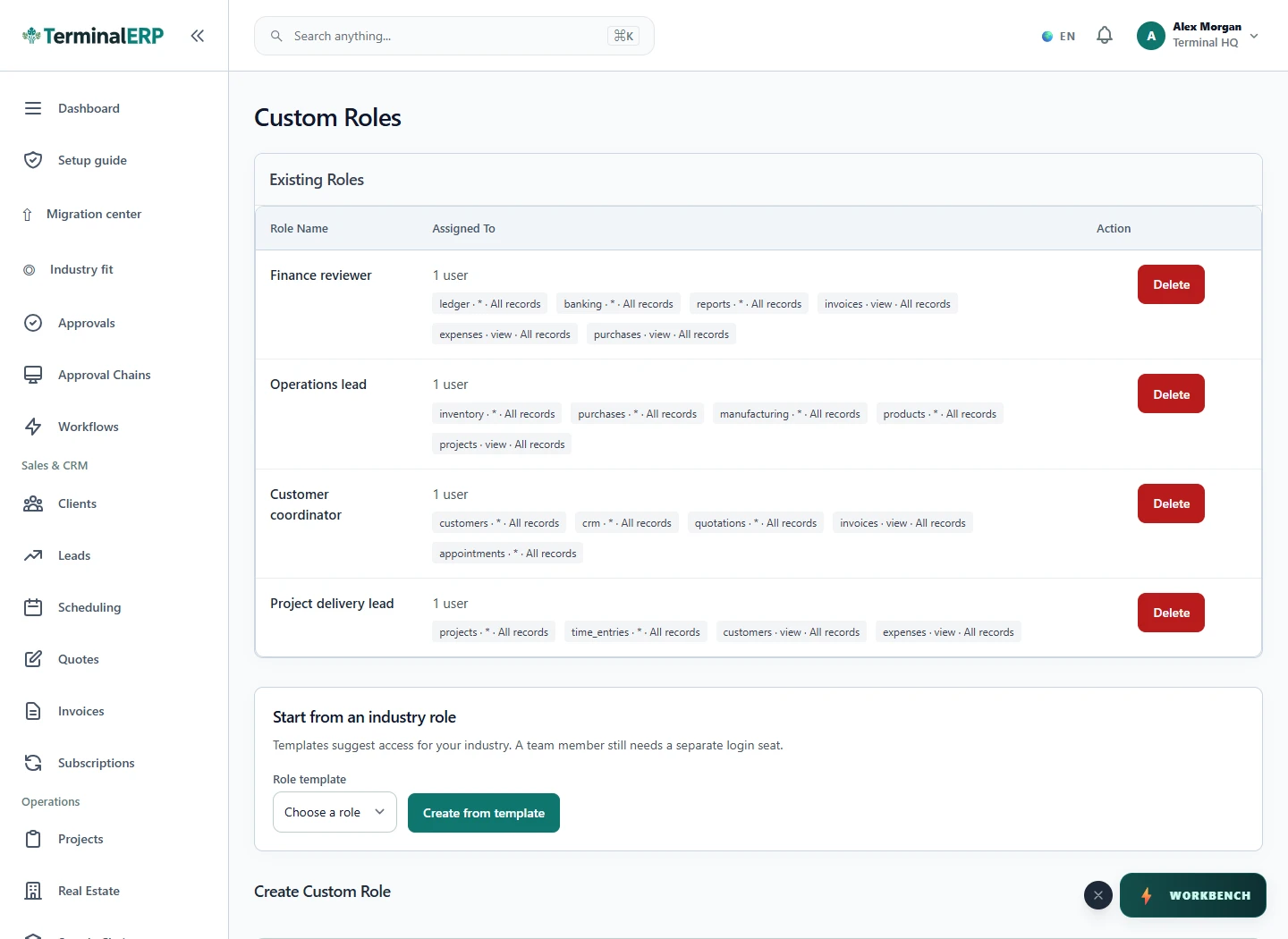Click the 'appointments · * · All records' tag
This screenshot has width=1288, height=939.
click(508, 554)
